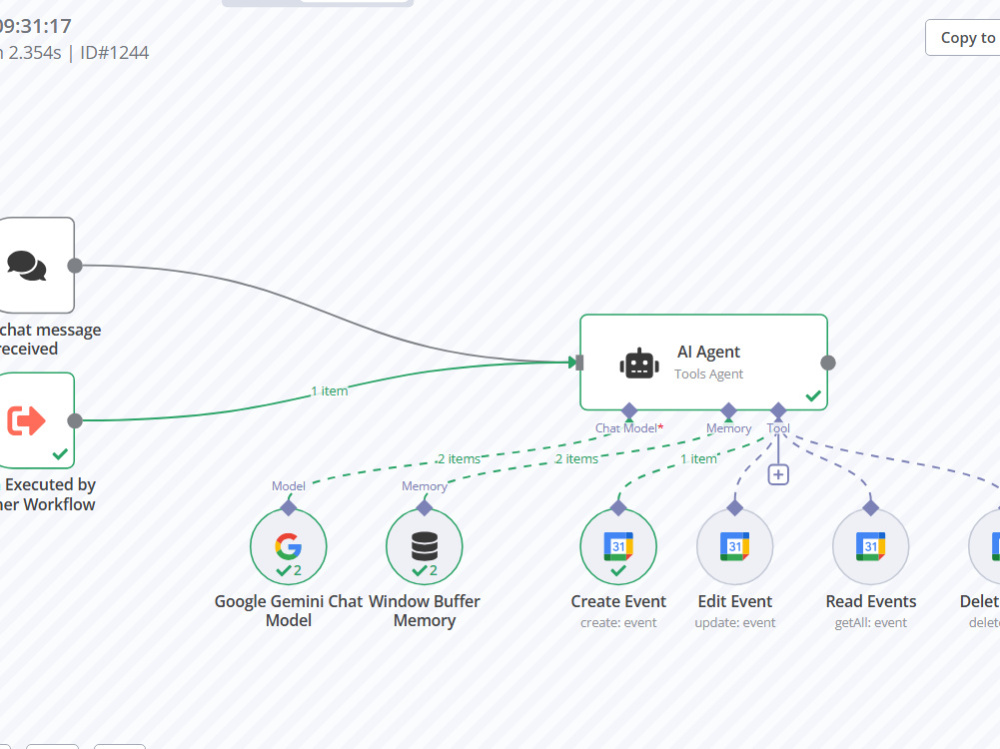Click the Edit Event top diamond connector
The image size is (1000, 749).
point(735,508)
